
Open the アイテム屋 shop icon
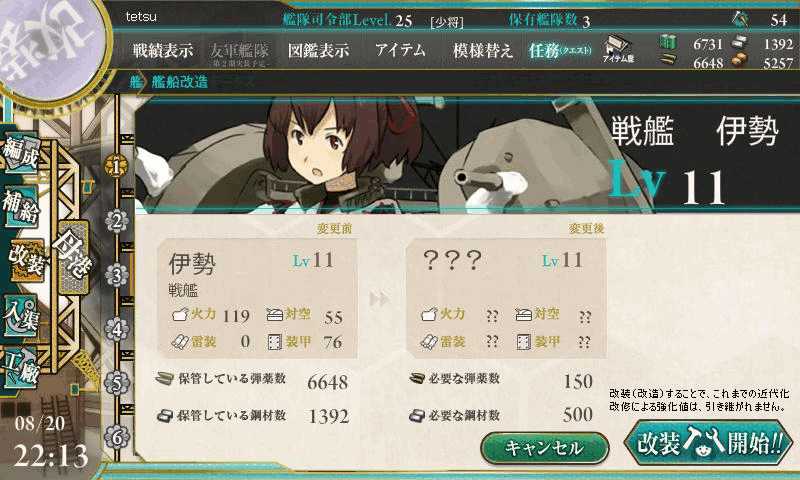pos(618,50)
